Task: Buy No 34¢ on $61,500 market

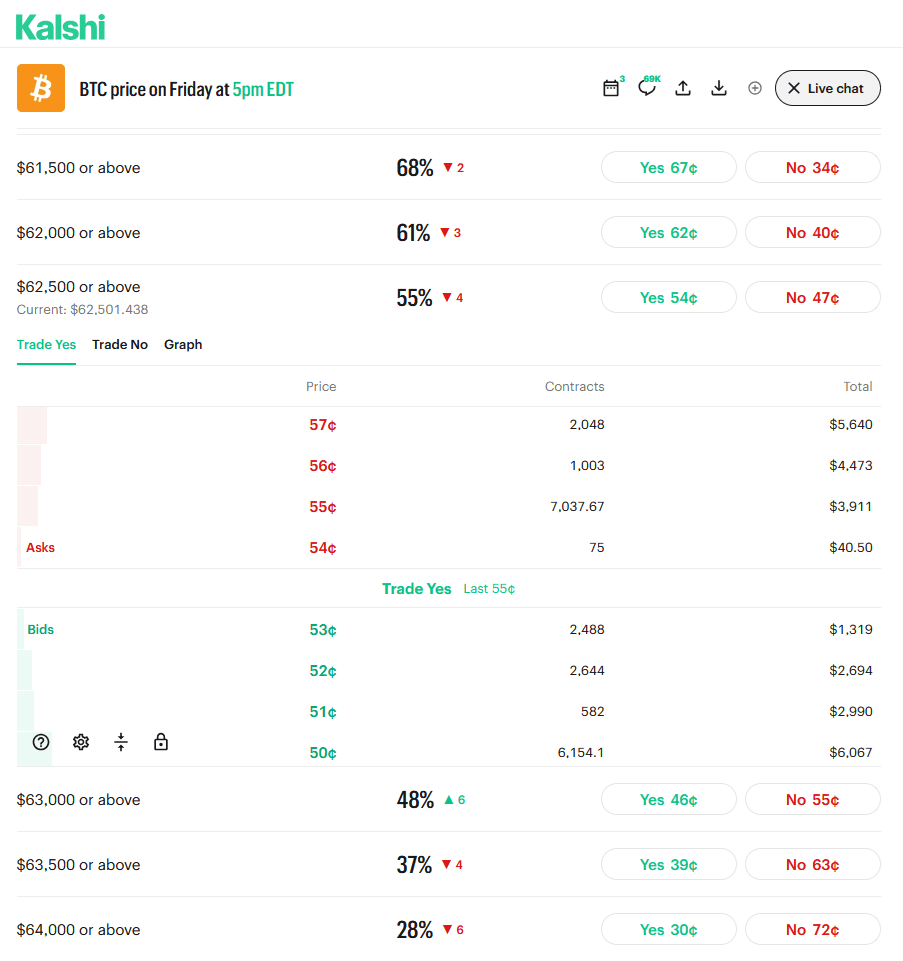Action: (813, 167)
